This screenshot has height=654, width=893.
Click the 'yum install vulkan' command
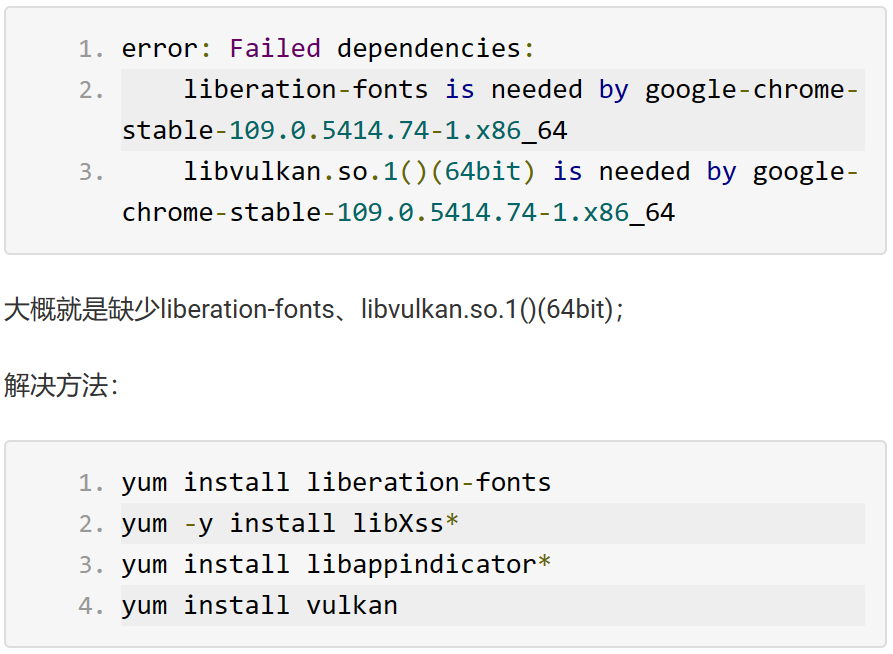[x=260, y=606]
